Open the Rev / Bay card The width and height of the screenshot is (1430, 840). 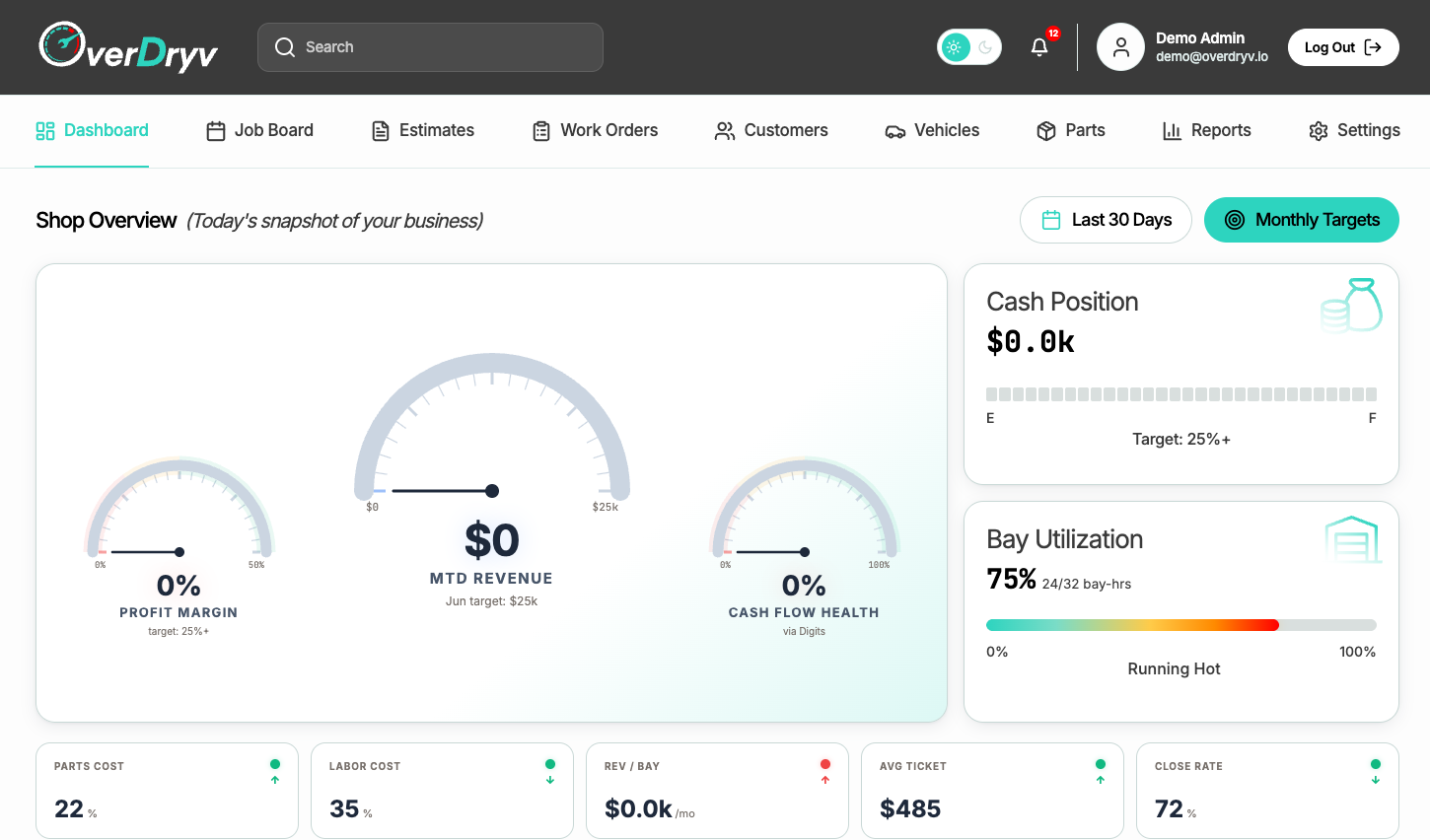(x=717, y=791)
